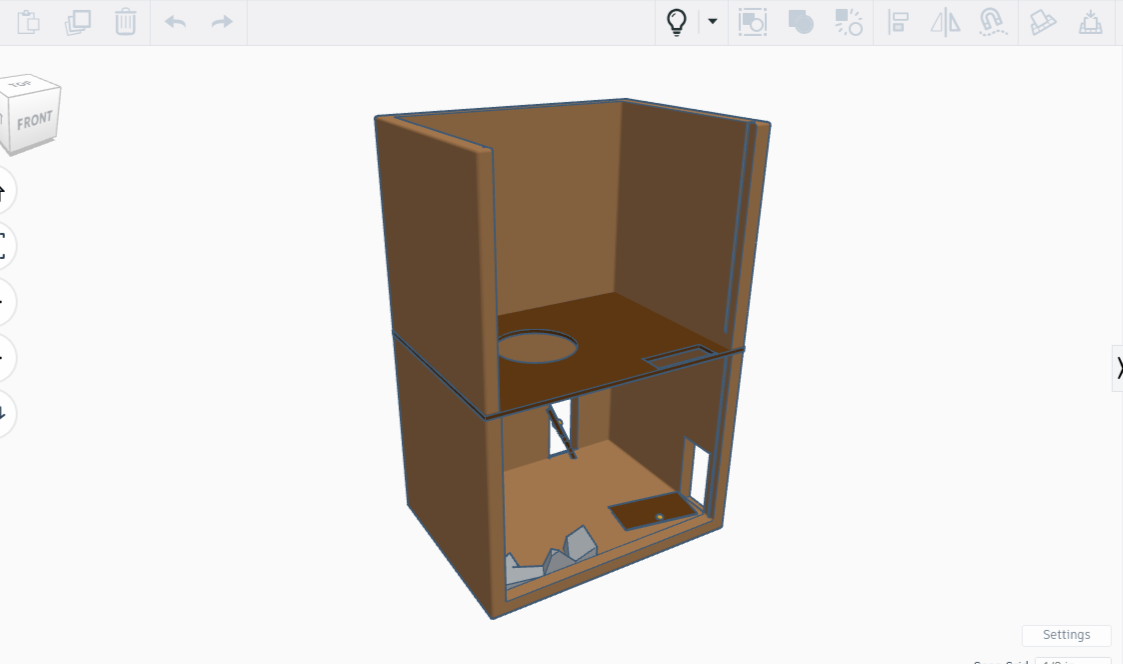
Task: Click the Cruise magnet icon
Action: (x=993, y=22)
